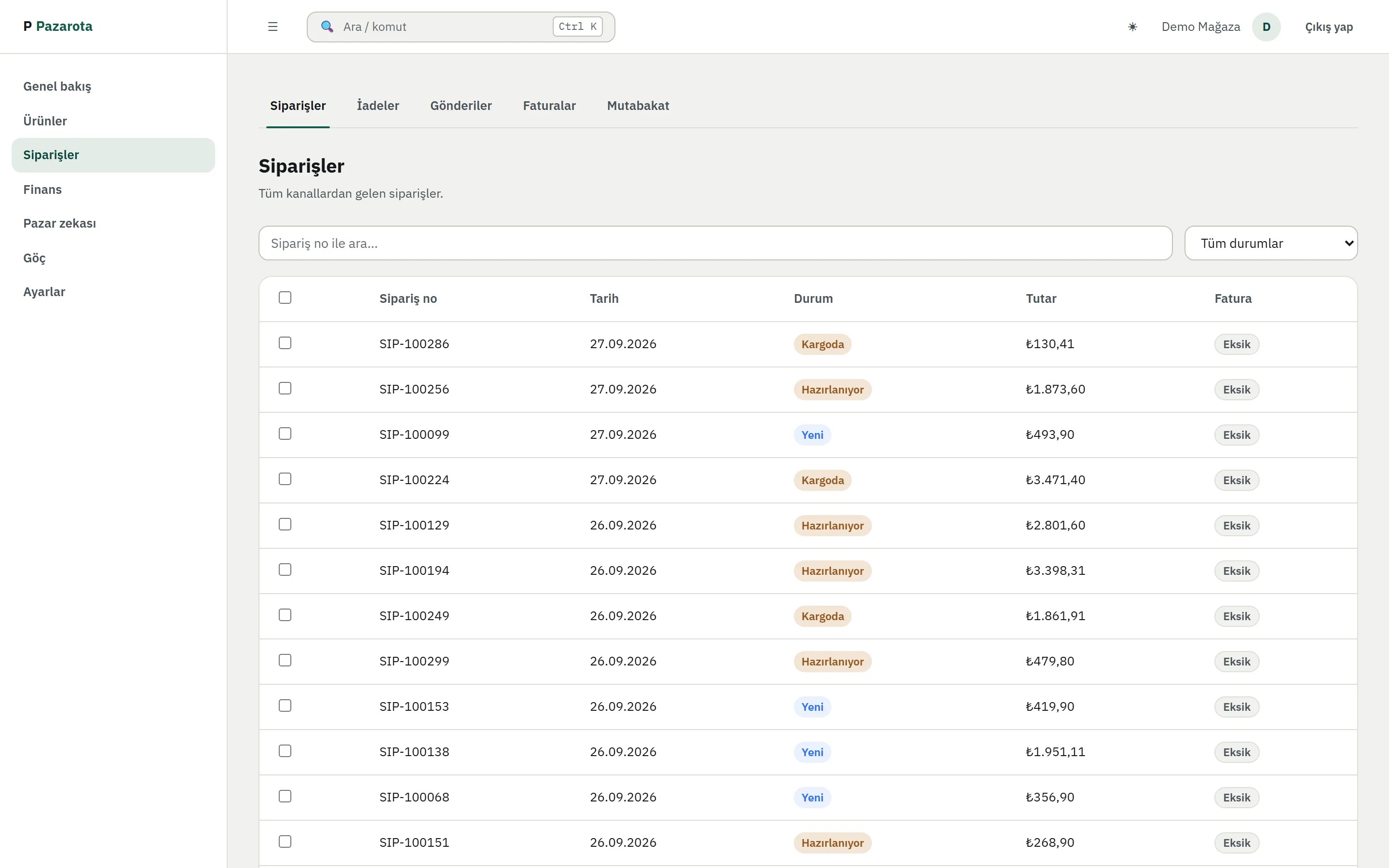Tick the checkbox for SIP-100249

(285, 615)
